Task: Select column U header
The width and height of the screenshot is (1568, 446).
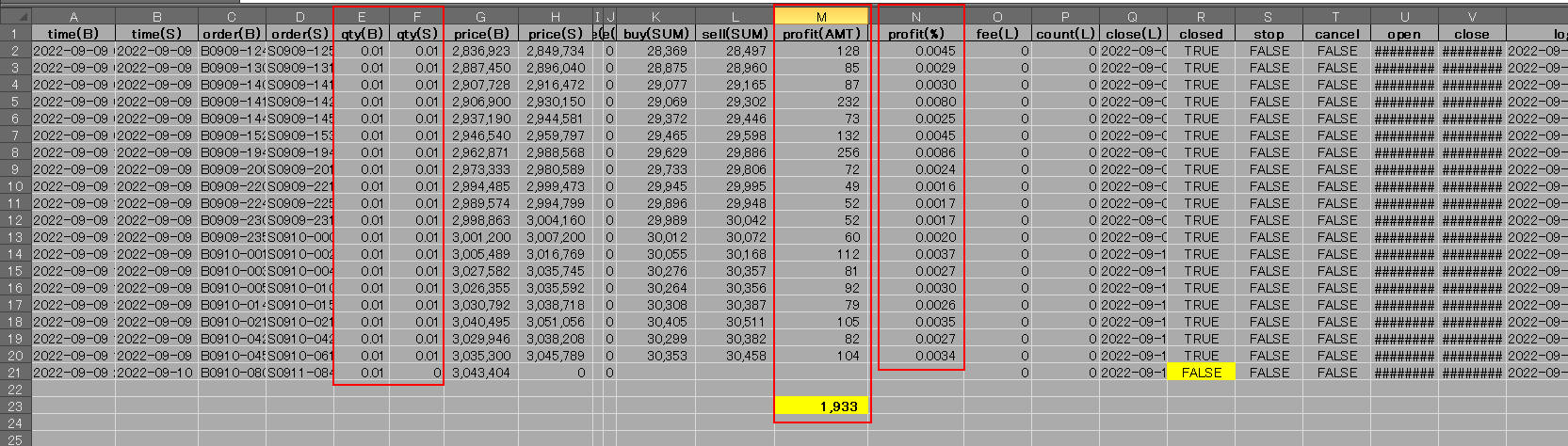Action: [x=1404, y=16]
